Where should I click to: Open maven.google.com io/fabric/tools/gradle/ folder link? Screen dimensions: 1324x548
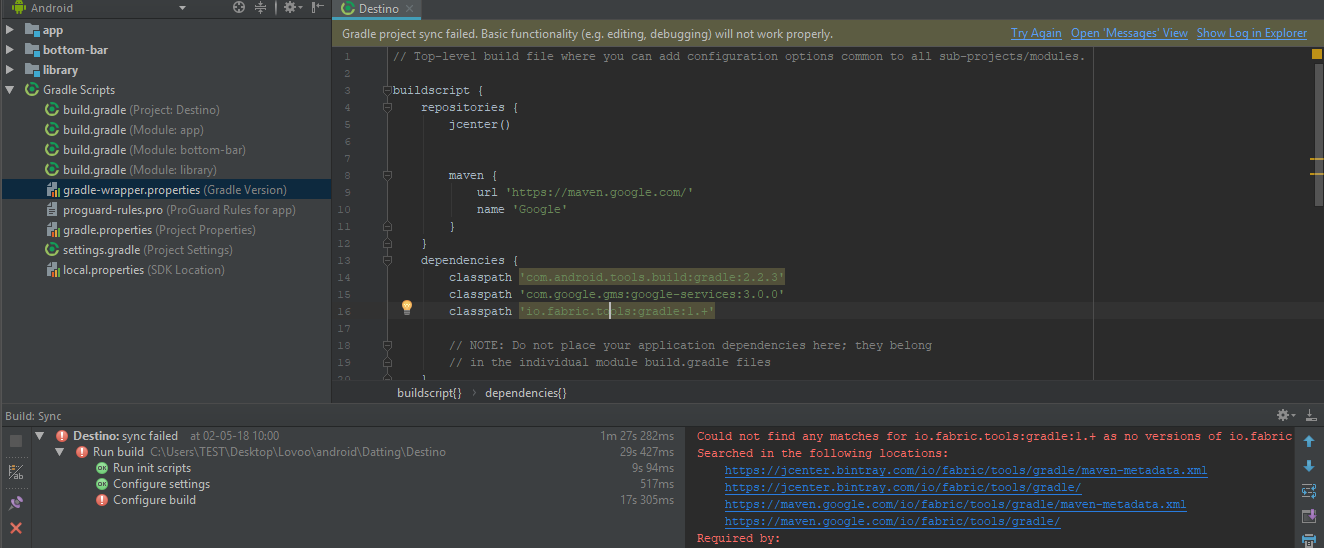pos(892,521)
